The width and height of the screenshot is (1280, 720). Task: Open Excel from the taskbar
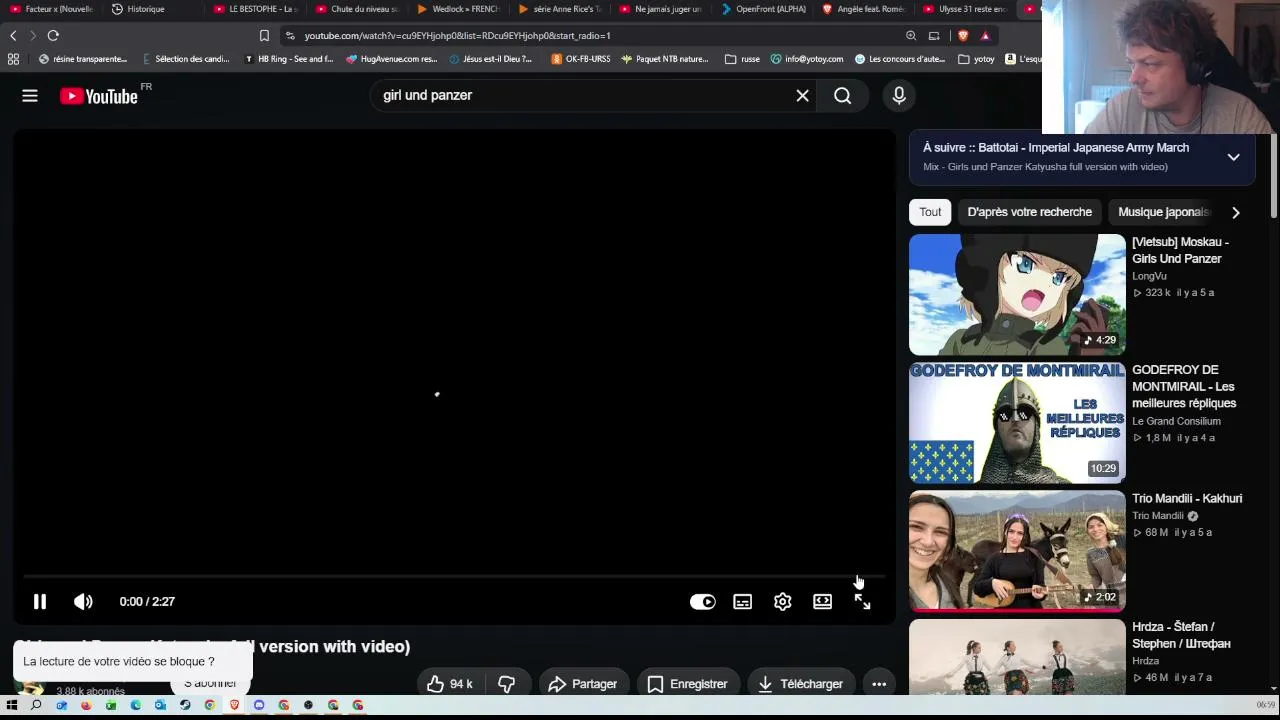click(x=111, y=705)
